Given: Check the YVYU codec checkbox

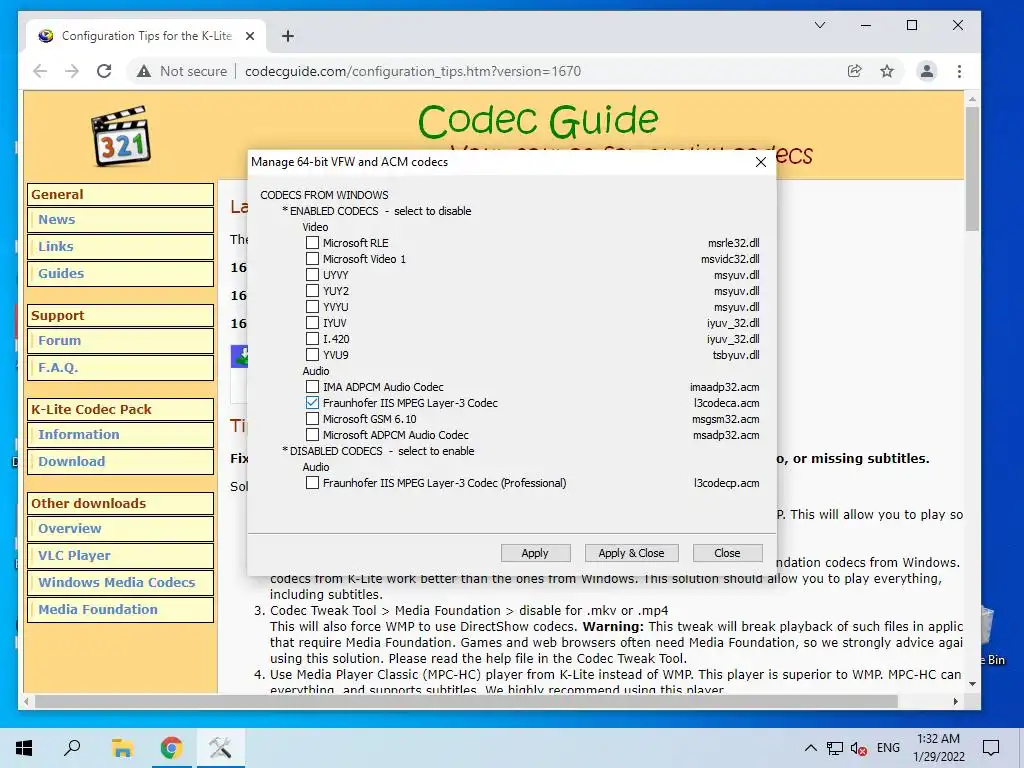Looking at the screenshot, I should click(x=312, y=307).
